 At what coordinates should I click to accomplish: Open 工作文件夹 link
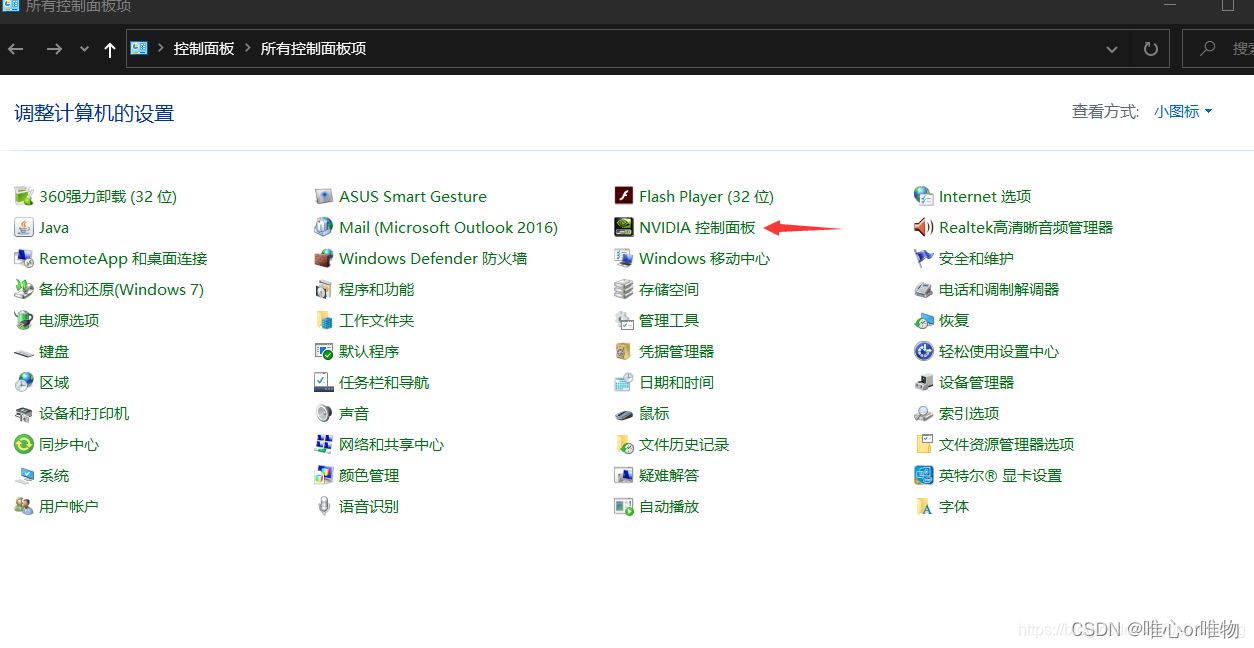(x=376, y=320)
